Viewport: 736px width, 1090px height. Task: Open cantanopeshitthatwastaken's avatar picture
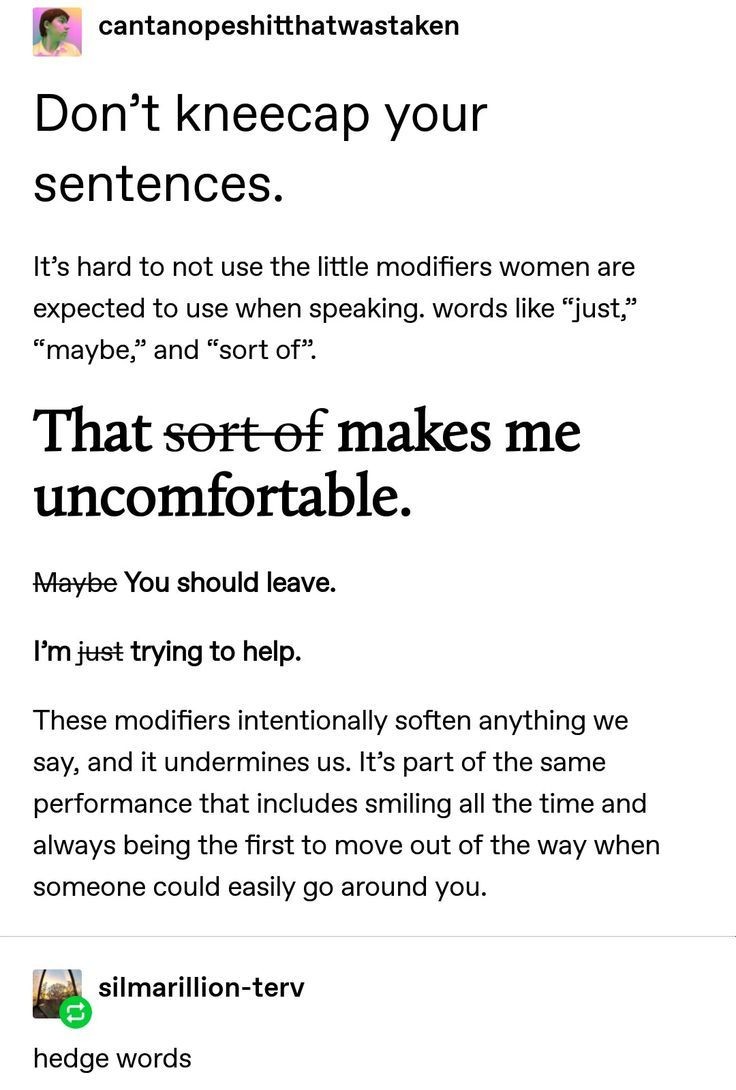(57, 31)
